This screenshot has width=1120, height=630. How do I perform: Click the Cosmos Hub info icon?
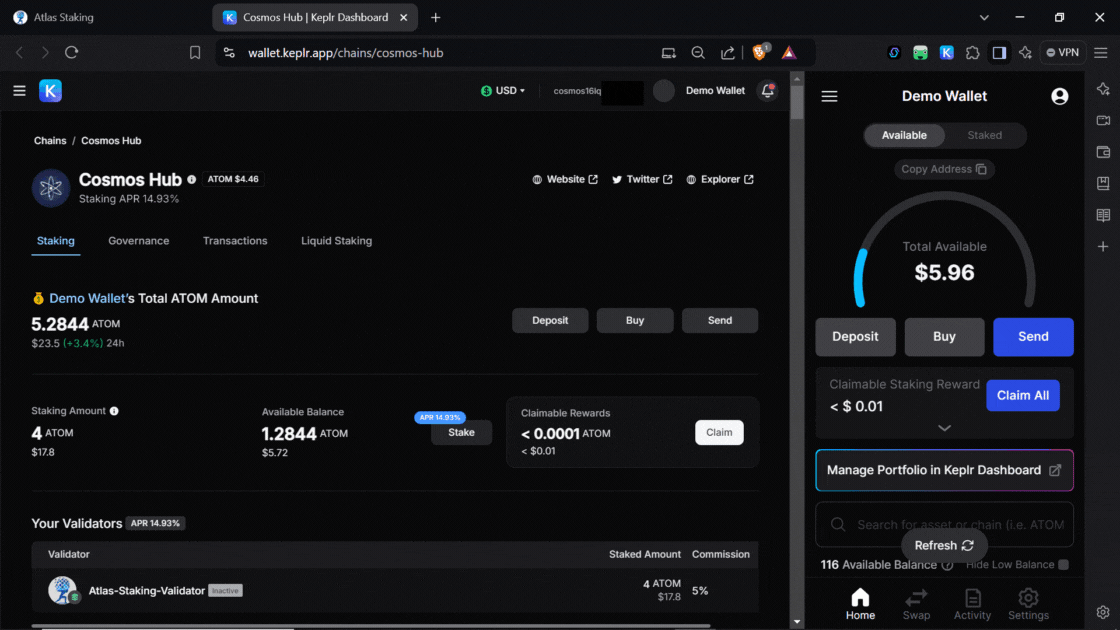192,180
